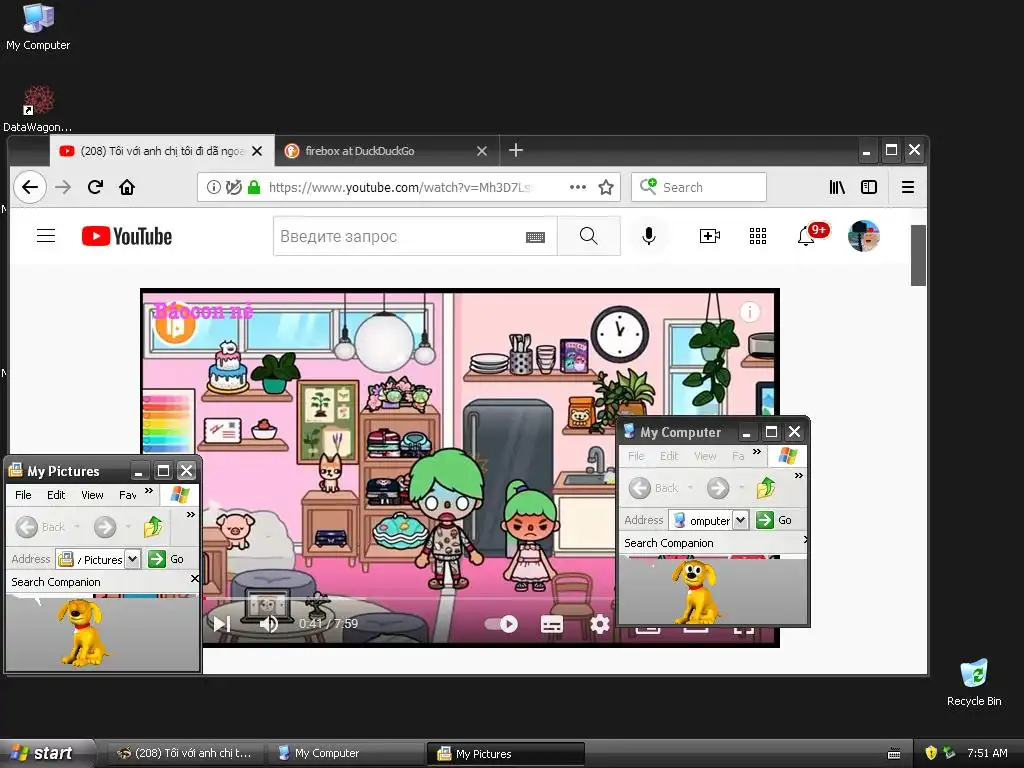Open Back history dropdown in My Pictures

pos(77,526)
